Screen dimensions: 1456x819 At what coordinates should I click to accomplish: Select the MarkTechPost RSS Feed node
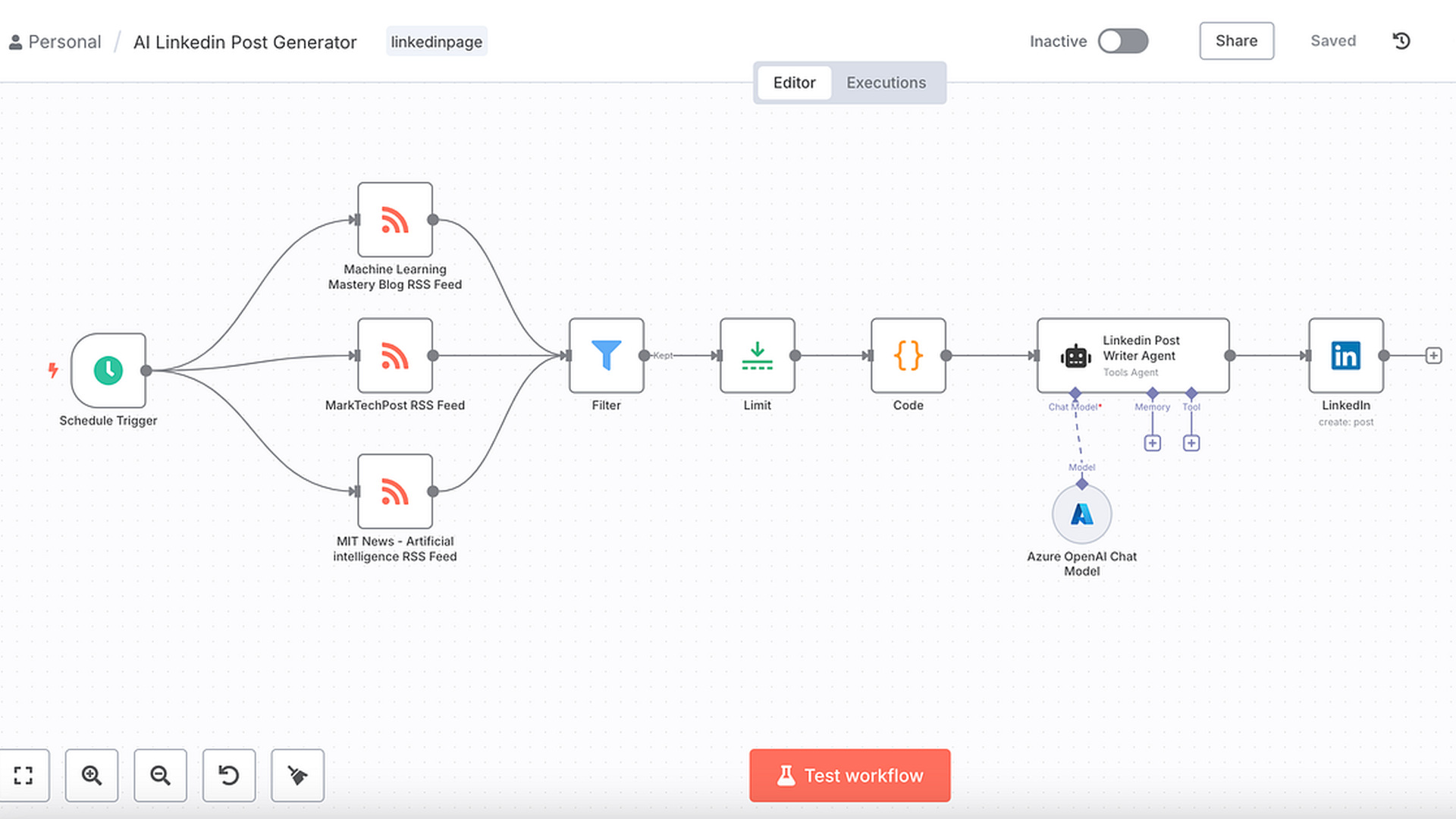click(x=395, y=356)
